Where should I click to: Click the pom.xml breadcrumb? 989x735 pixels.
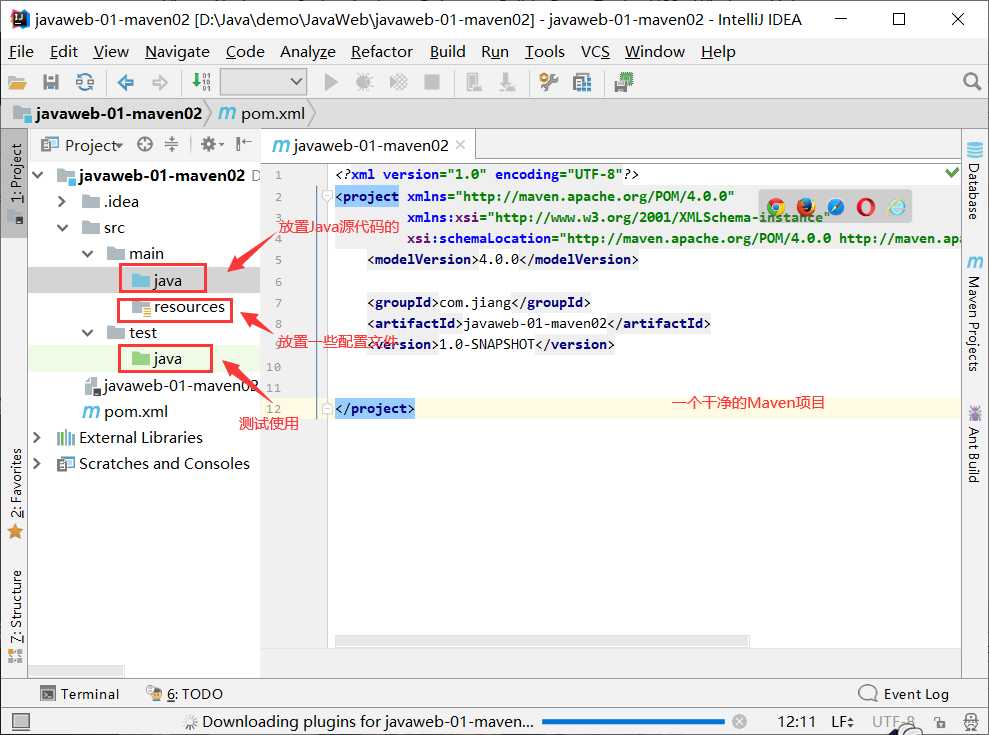tap(262, 114)
